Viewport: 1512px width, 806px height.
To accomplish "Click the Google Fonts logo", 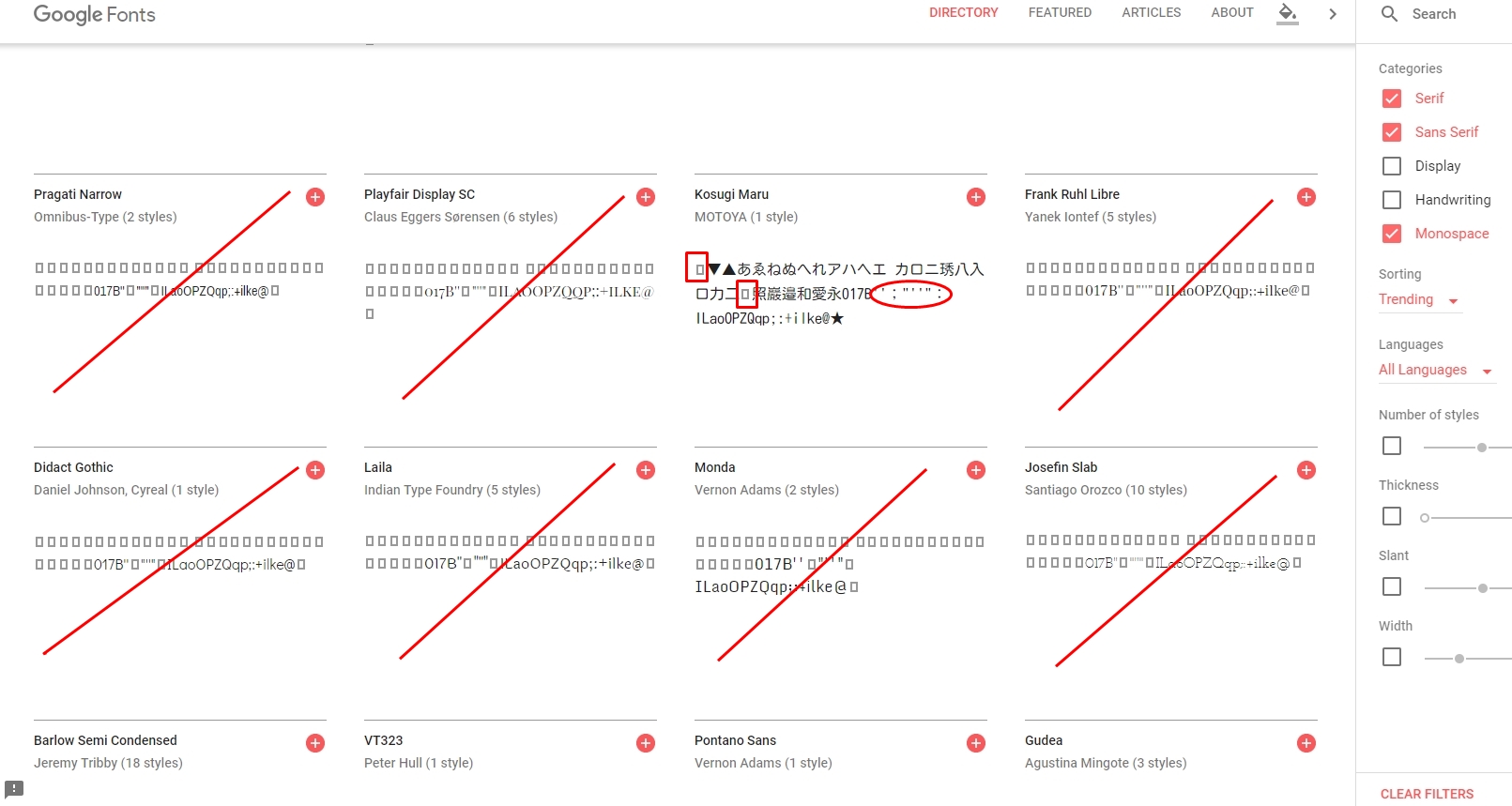I will coord(95,14).
